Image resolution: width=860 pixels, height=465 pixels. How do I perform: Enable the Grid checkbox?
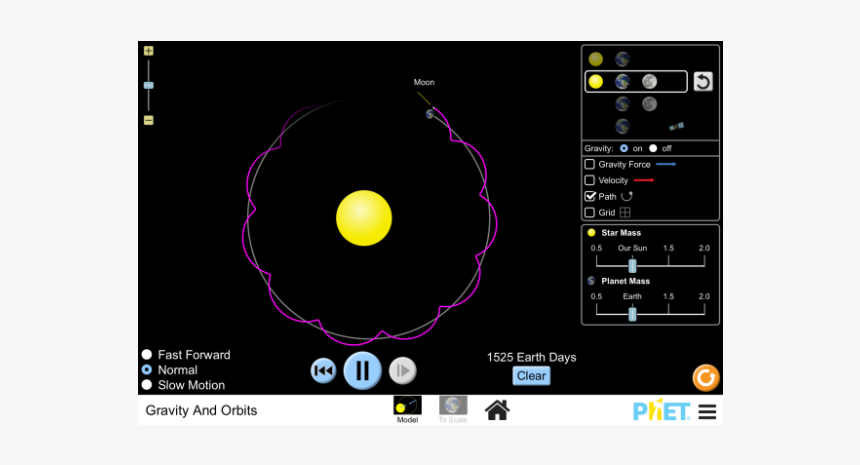point(590,212)
